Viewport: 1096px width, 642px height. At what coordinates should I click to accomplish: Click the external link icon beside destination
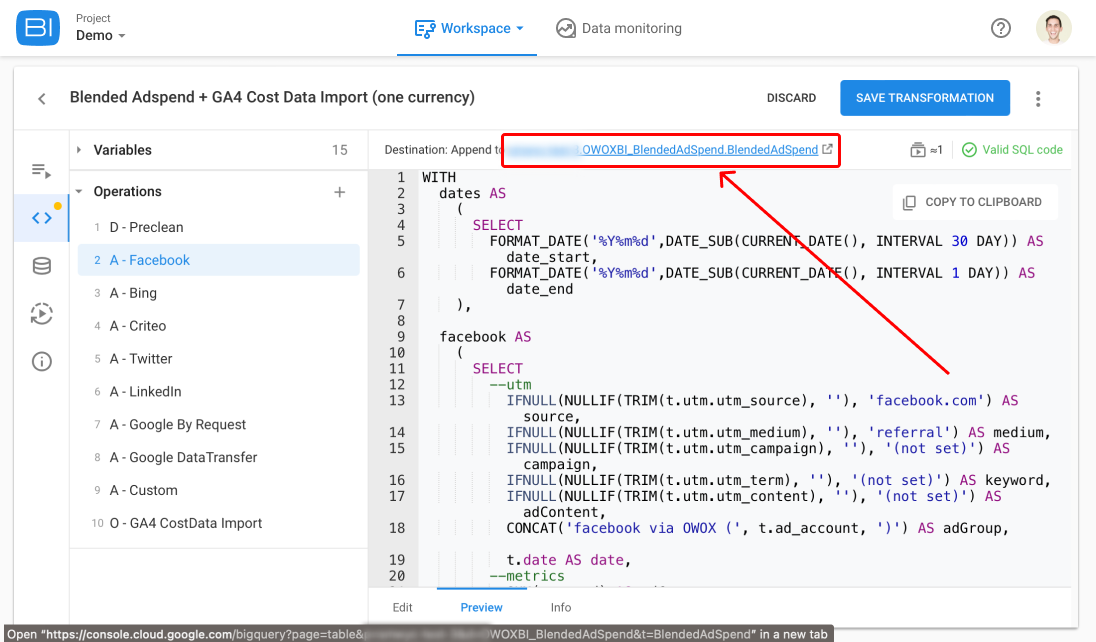pos(828,149)
